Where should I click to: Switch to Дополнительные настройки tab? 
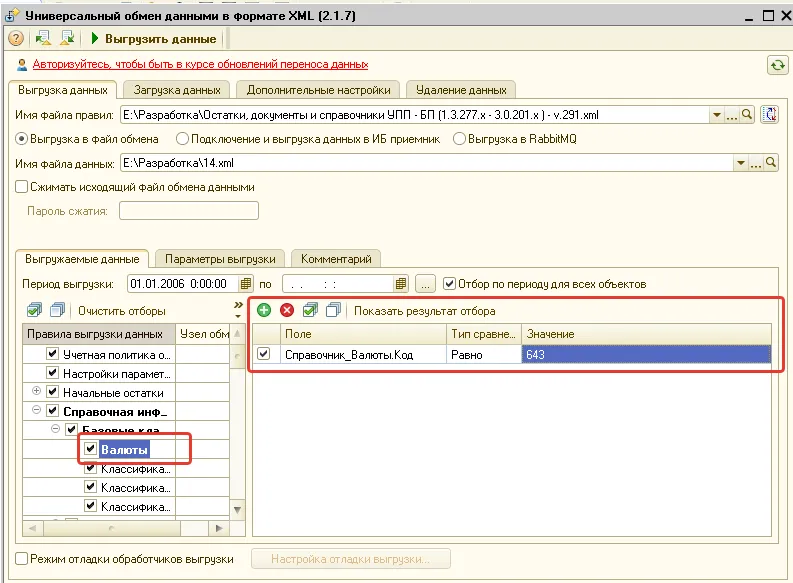[318, 90]
